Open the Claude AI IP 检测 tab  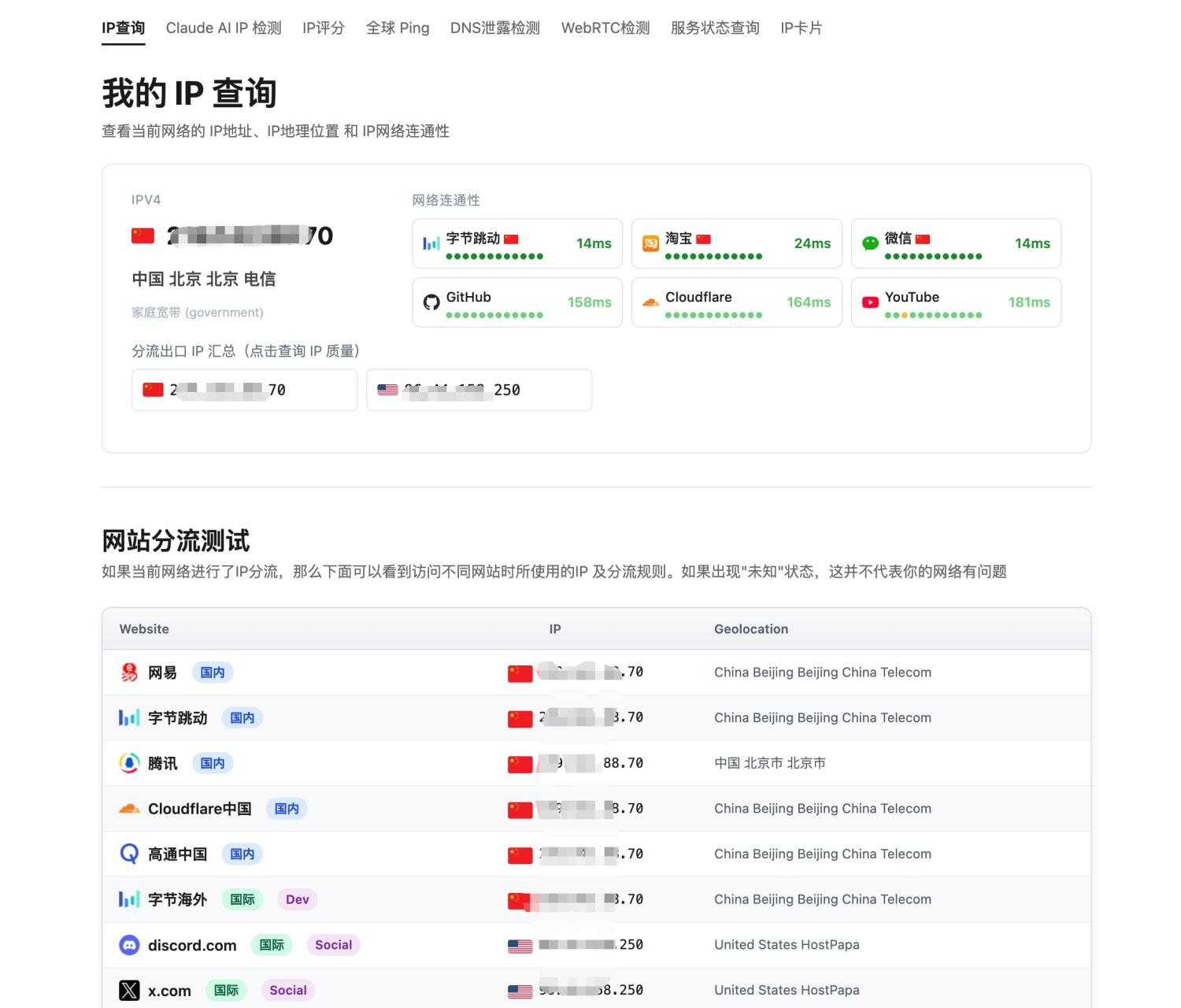coord(224,28)
